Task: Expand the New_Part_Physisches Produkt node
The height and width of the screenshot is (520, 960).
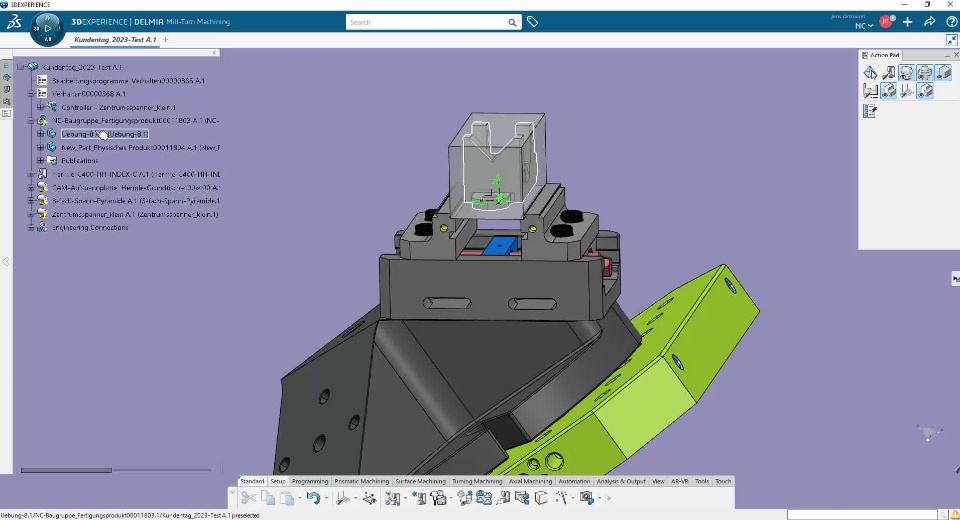Action: (x=40, y=147)
